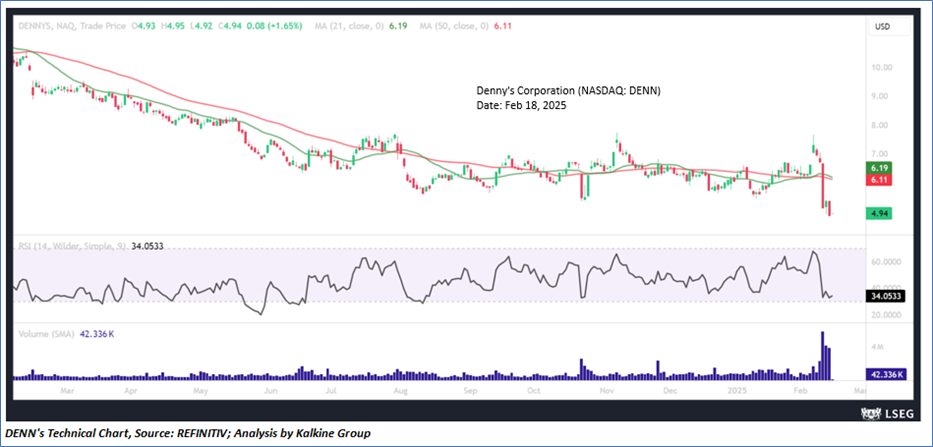Click the red 6.11 price axis tag

[x=878, y=180]
